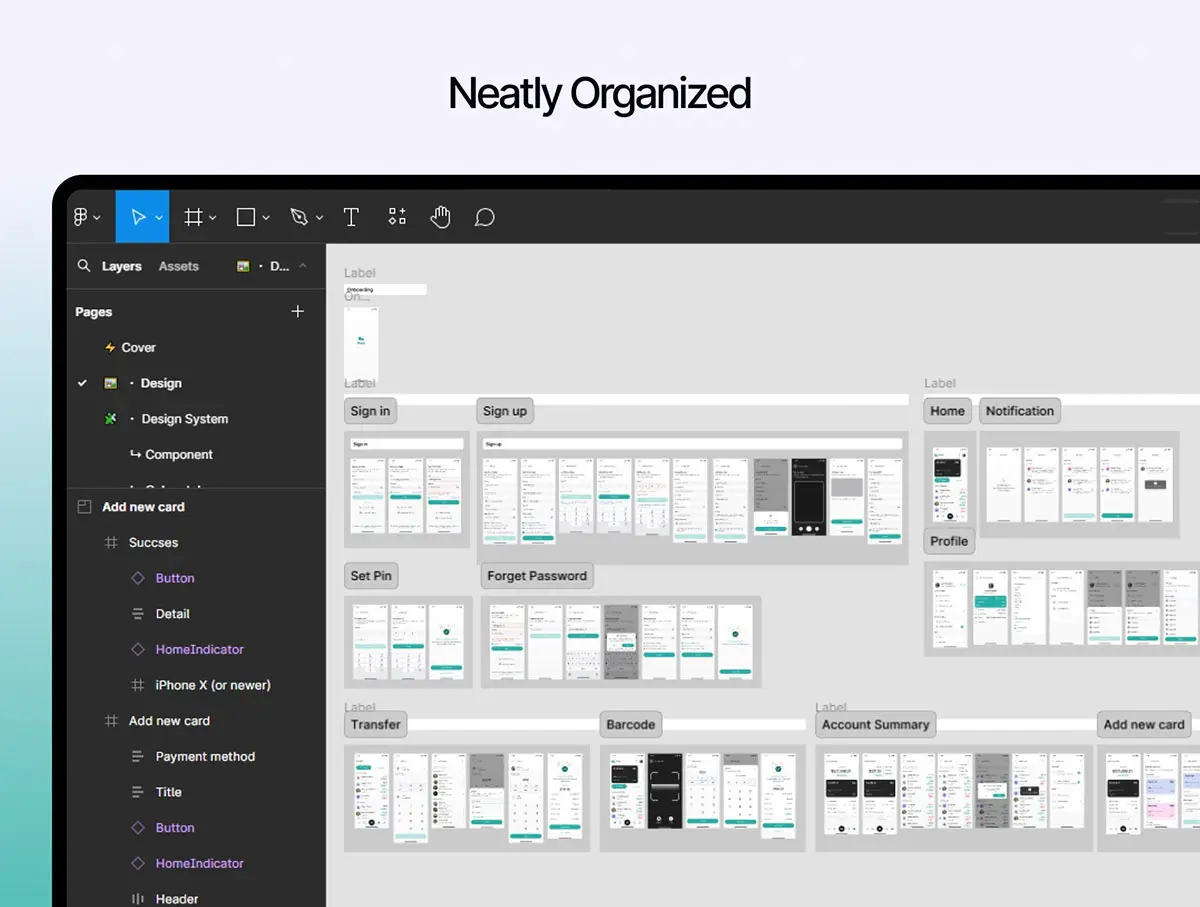The width and height of the screenshot is (1200, 907).
Task: Select the Rectangle shape tool
Action: coord(245,217)
